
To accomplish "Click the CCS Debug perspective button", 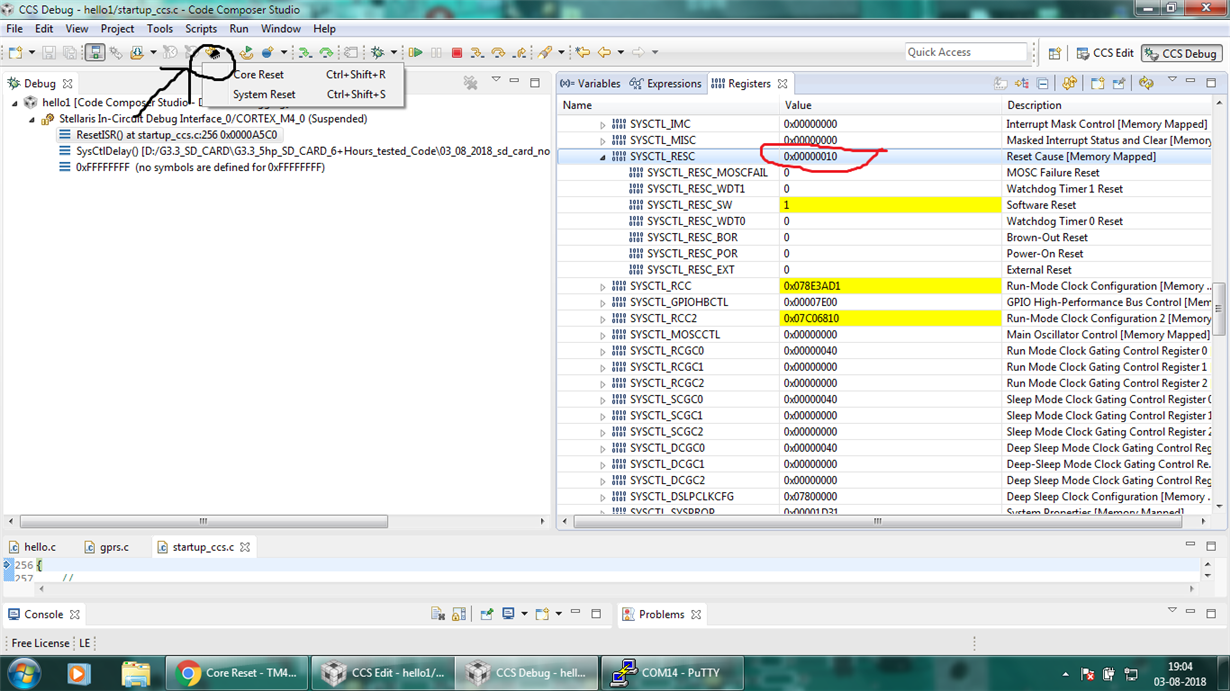I will (x=1182, y=53).
